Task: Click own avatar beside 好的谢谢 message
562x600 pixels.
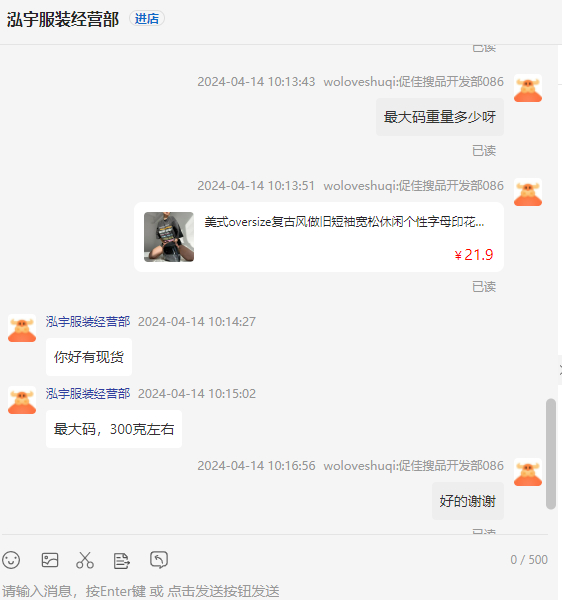Action: point(528,472)
